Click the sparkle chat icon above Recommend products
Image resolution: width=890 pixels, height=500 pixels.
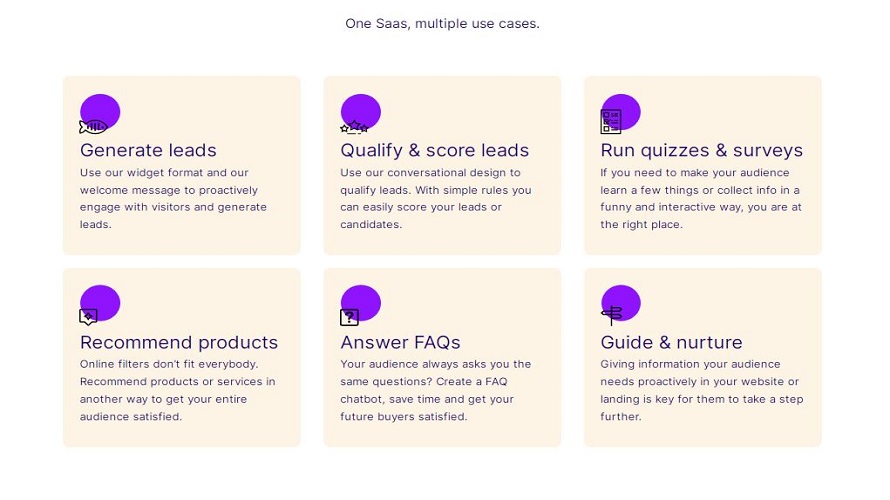click(x=89, y=317)
